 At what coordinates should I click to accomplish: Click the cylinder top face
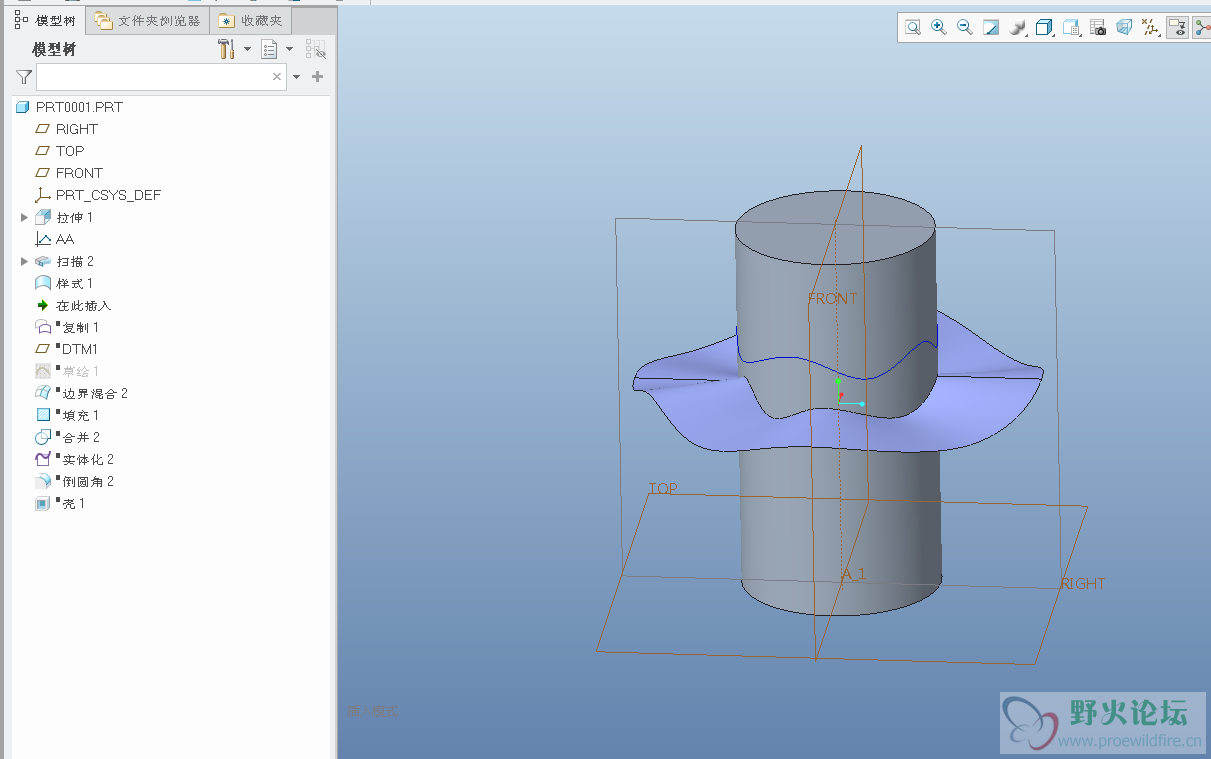(835, 228)
